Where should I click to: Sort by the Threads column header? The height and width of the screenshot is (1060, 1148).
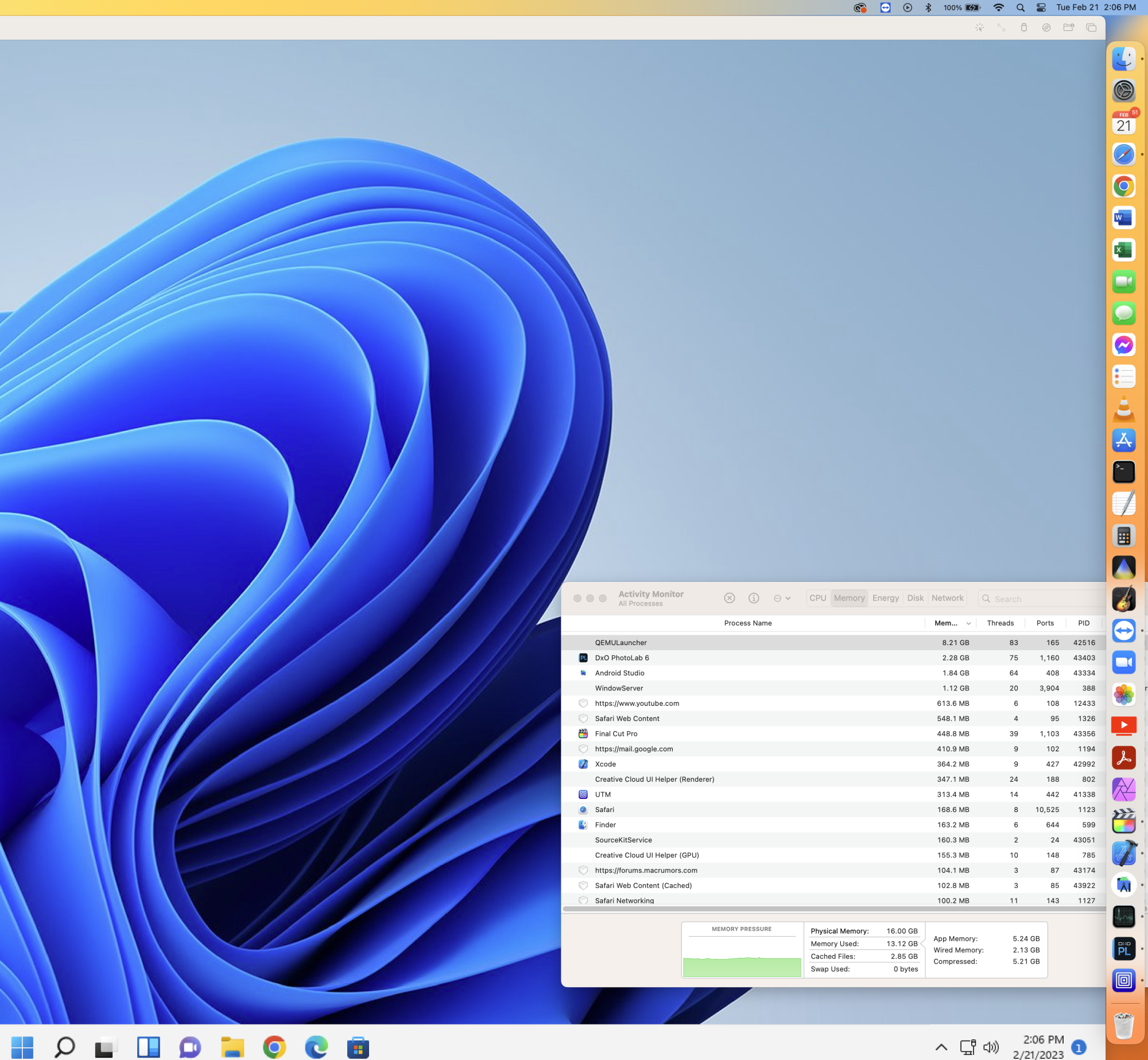[1000, 623]
